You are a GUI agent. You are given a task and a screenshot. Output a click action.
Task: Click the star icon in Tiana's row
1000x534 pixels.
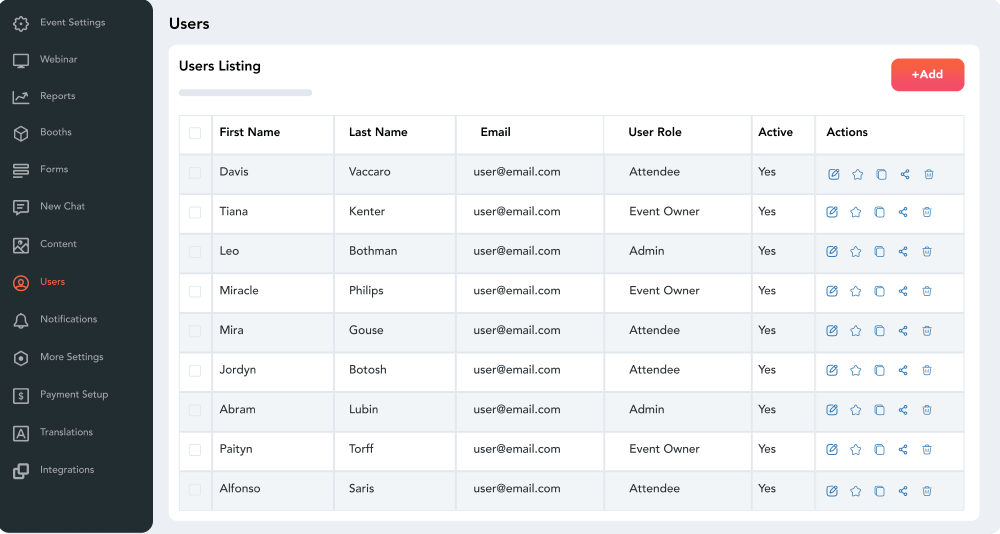[856, 212]
